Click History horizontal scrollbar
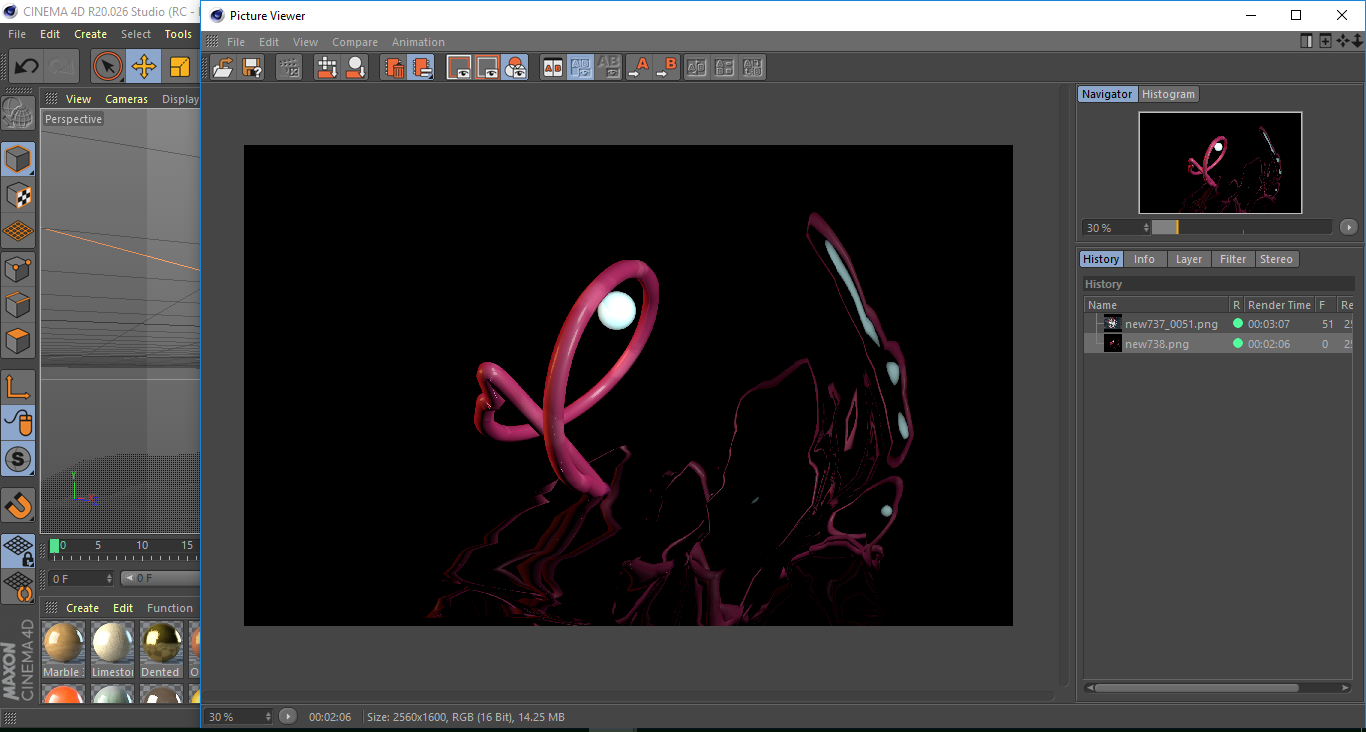 pyautogui.click(x=1195, y=688)
